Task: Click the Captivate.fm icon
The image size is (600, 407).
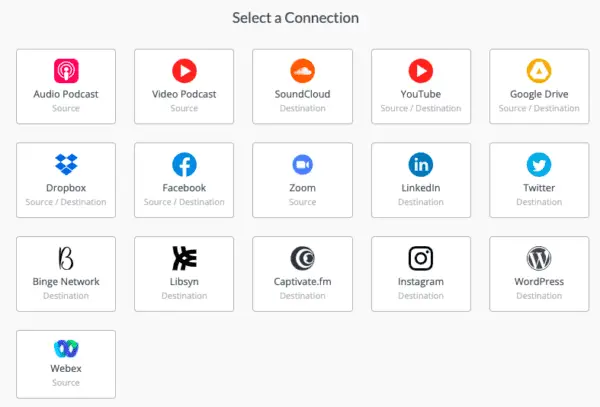Action: tap(302, 258)
